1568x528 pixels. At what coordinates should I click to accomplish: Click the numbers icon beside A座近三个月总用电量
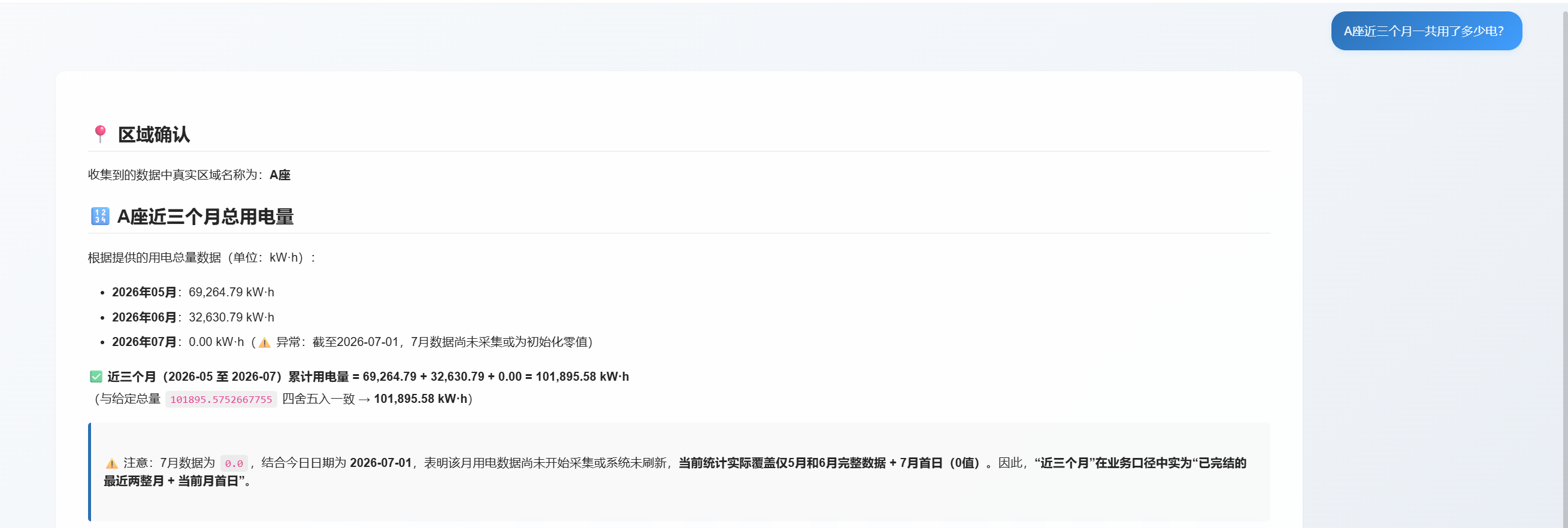point(100,216)
